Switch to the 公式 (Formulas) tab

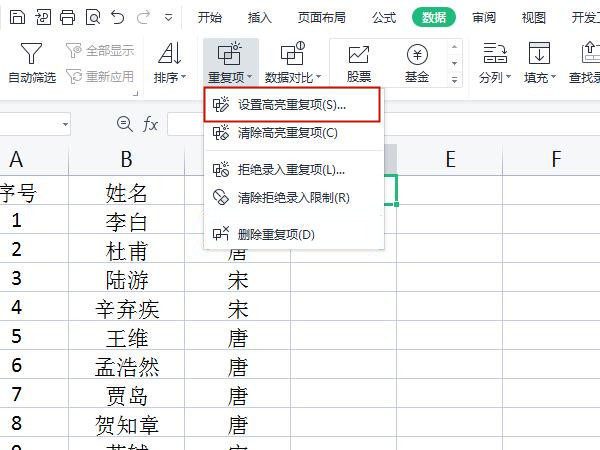pos(384,17)
